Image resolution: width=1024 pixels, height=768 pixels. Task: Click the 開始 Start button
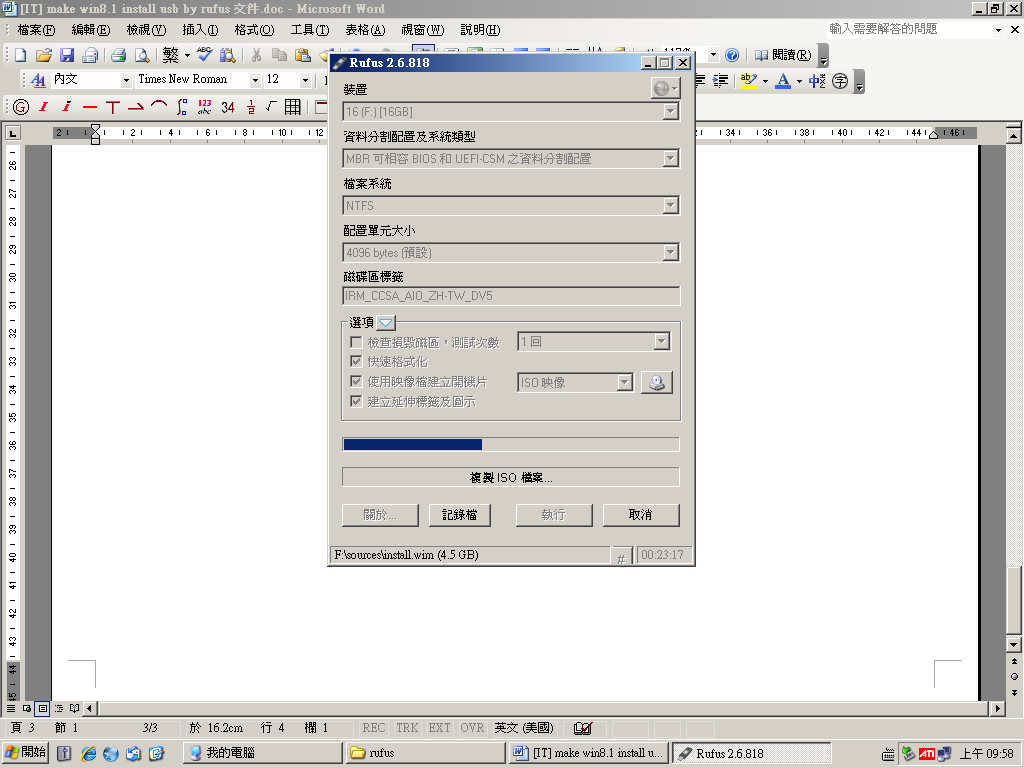tap(25, 752)
